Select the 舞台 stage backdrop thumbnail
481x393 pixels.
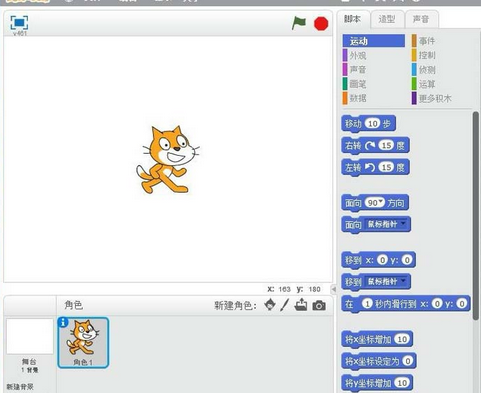click(x=30, y=336)
